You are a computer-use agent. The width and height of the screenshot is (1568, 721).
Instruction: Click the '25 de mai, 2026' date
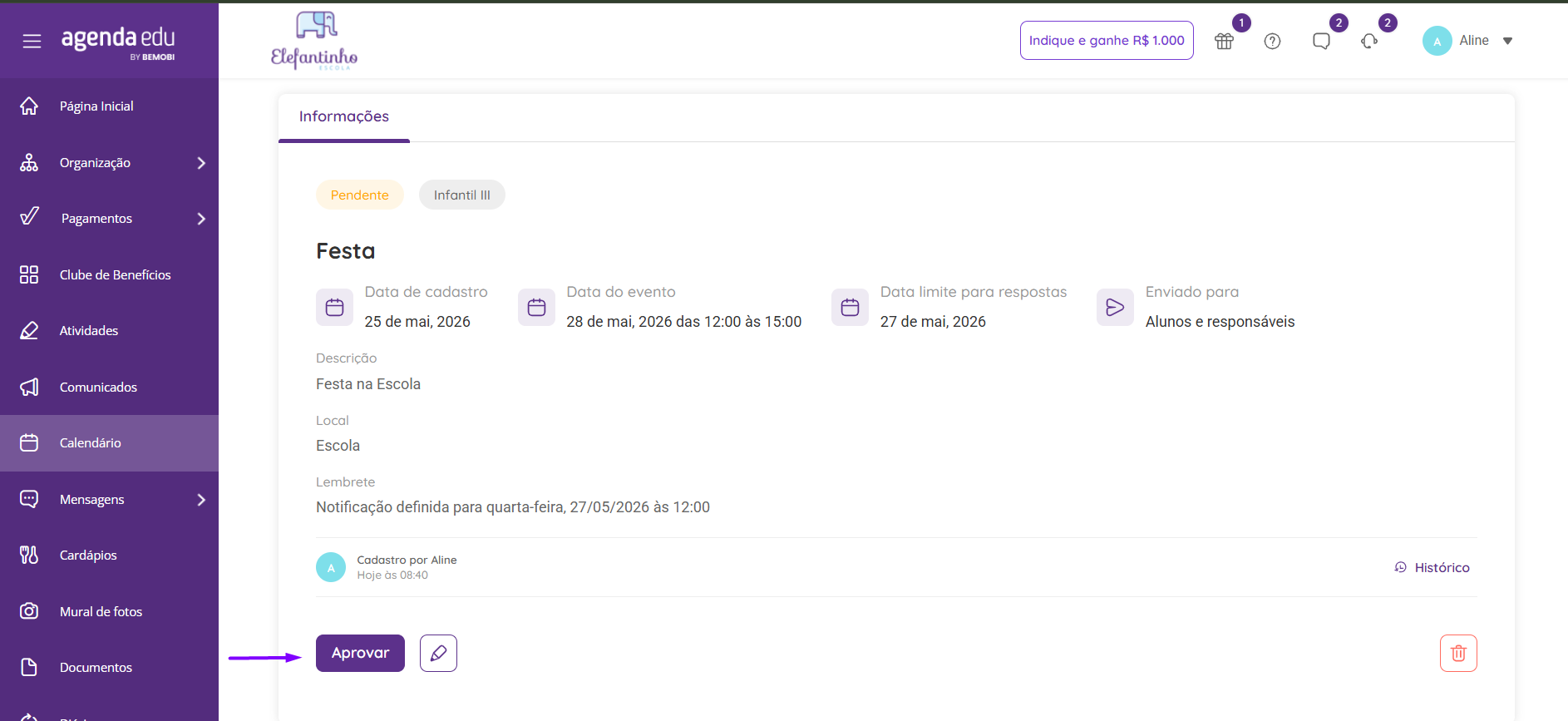417,322
